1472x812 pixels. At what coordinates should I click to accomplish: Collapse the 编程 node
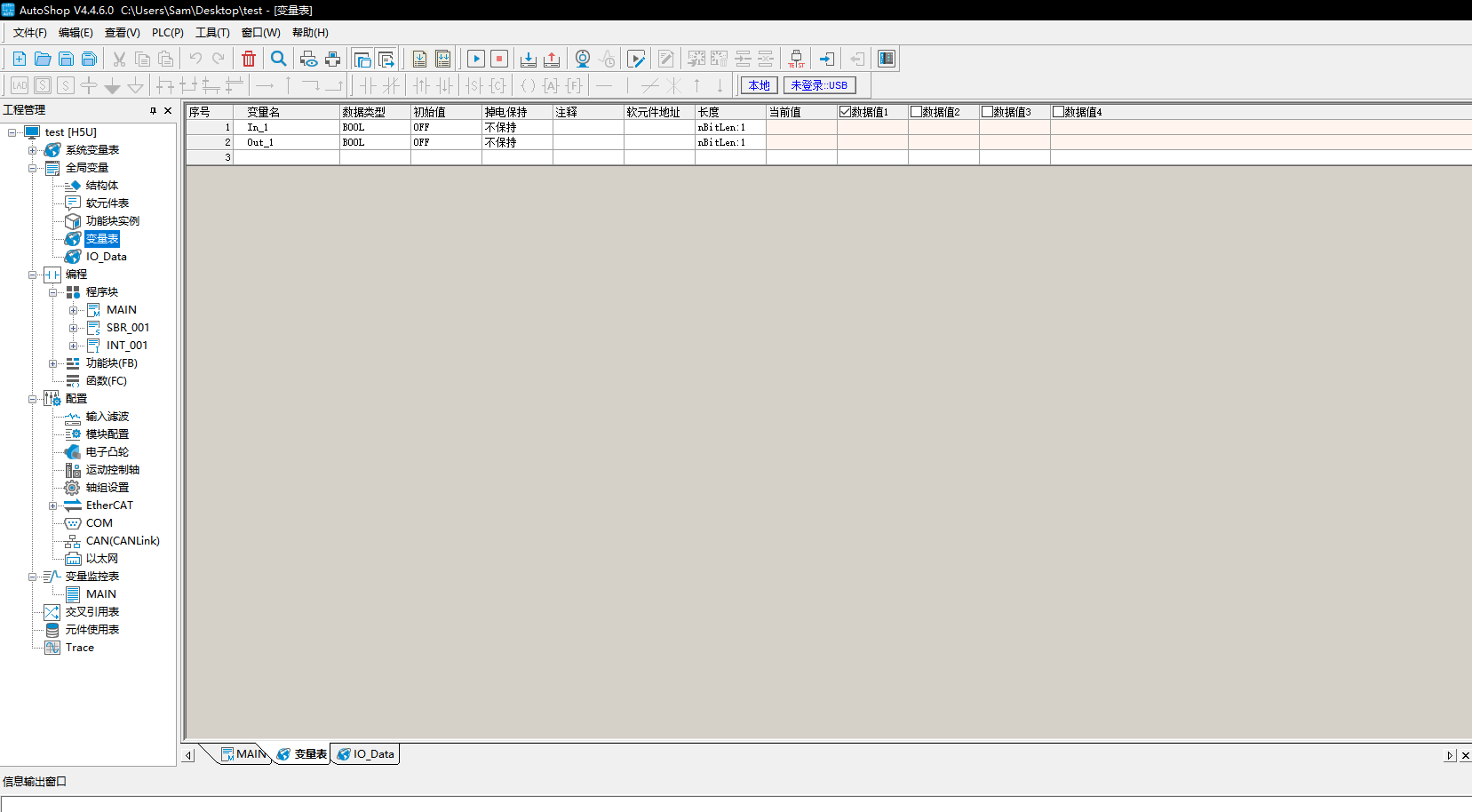coord(33,275)
